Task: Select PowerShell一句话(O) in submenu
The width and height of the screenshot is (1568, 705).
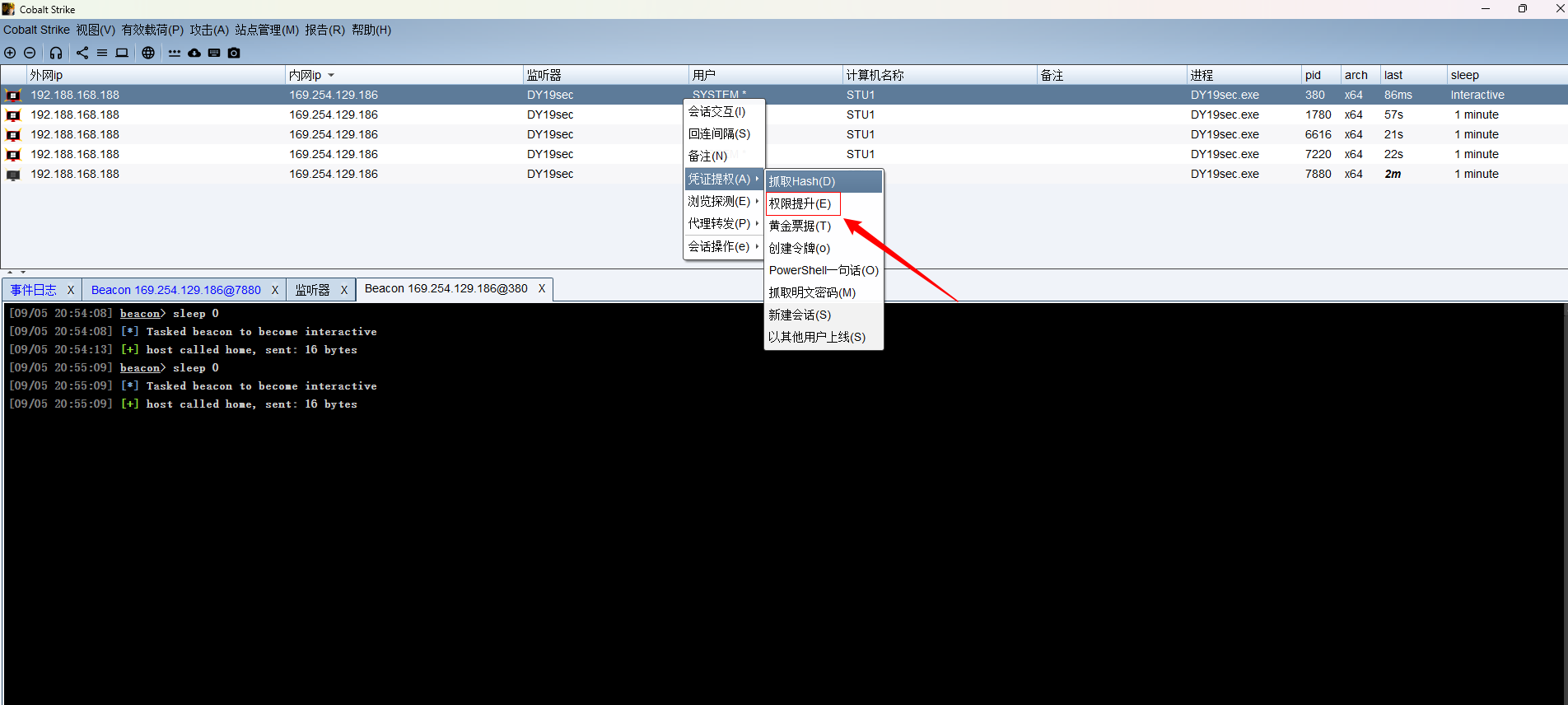Action: (824, 270)
